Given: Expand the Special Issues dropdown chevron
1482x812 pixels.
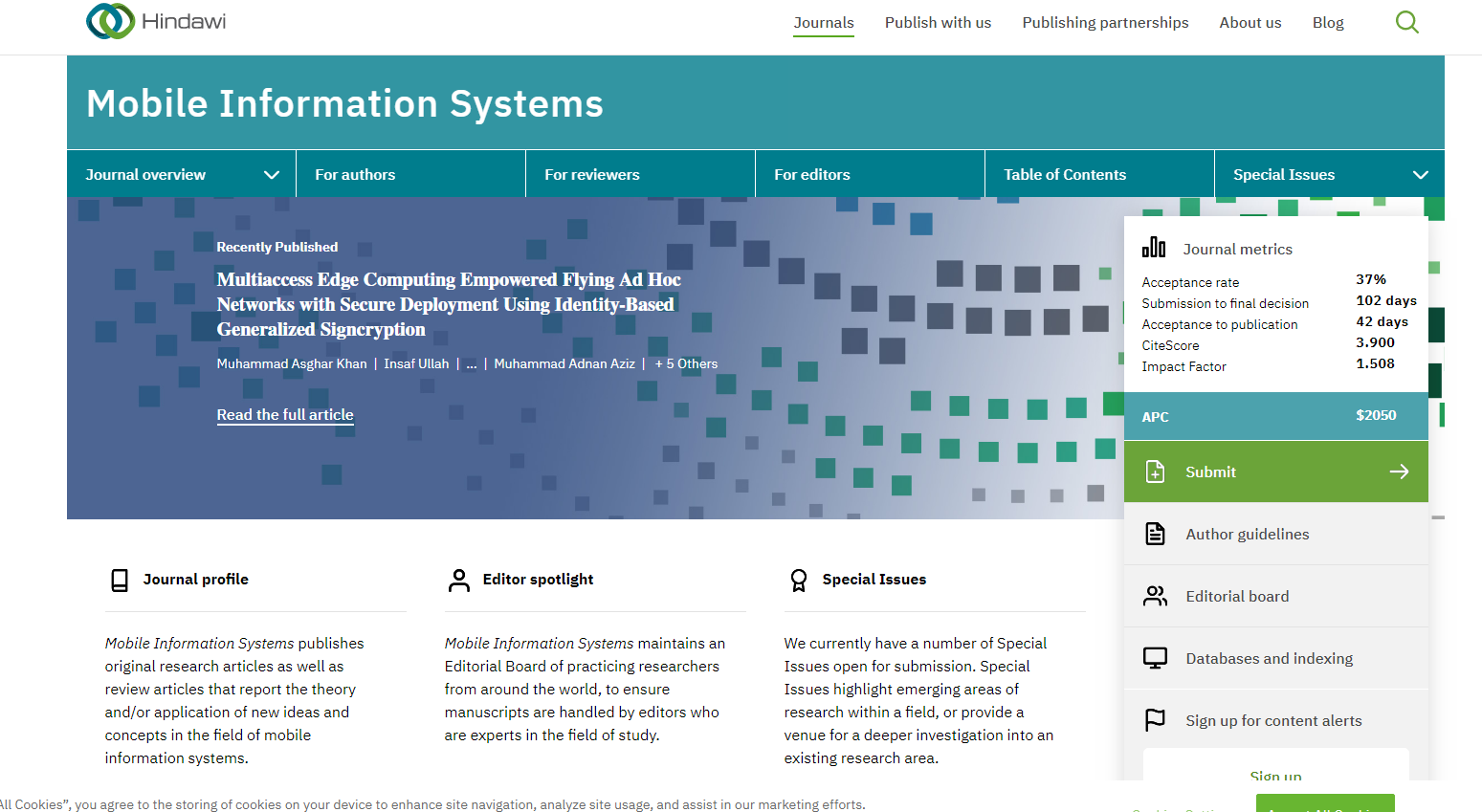Looking at the screenshot, I should (1421, 175).
